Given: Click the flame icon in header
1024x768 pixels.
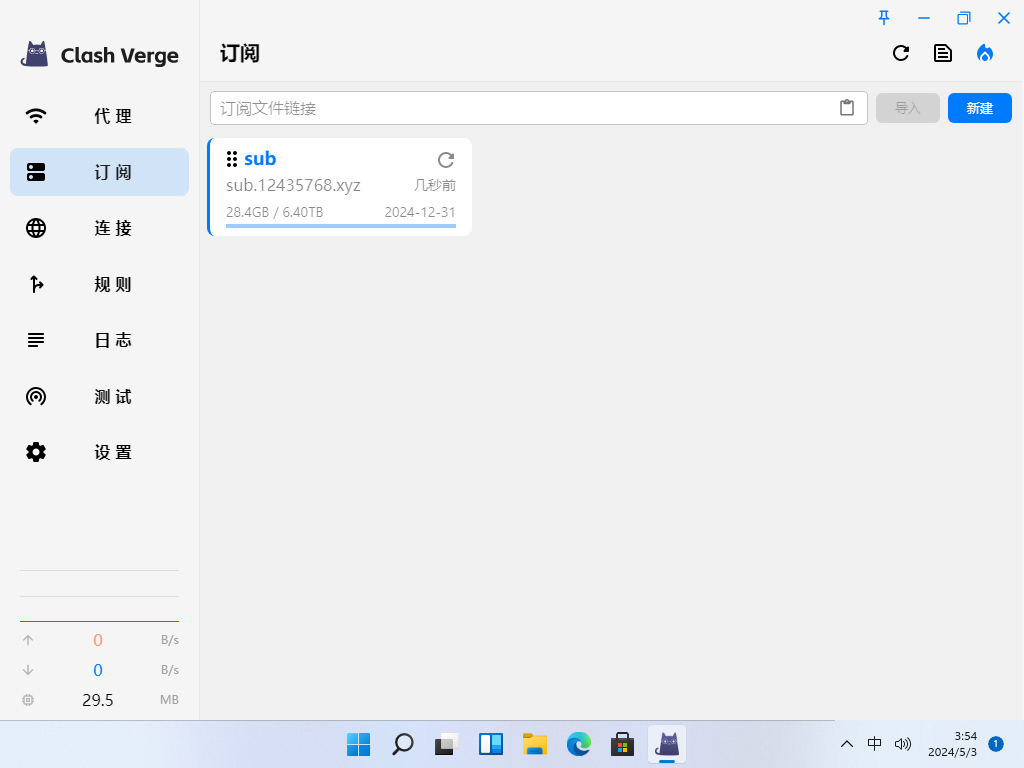Looking at the screenshot, I should (985, 54).
